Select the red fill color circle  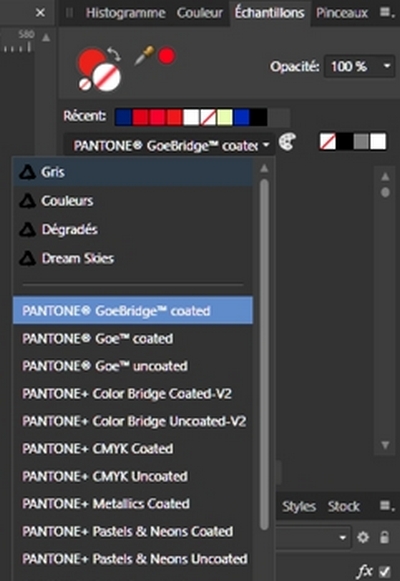pos(91,61)
